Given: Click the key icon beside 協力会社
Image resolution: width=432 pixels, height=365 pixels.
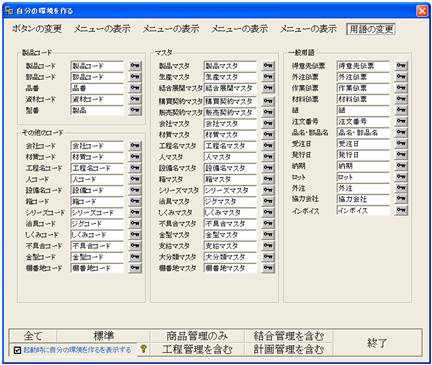Looking at the screenshot, I should pos(401,199).
